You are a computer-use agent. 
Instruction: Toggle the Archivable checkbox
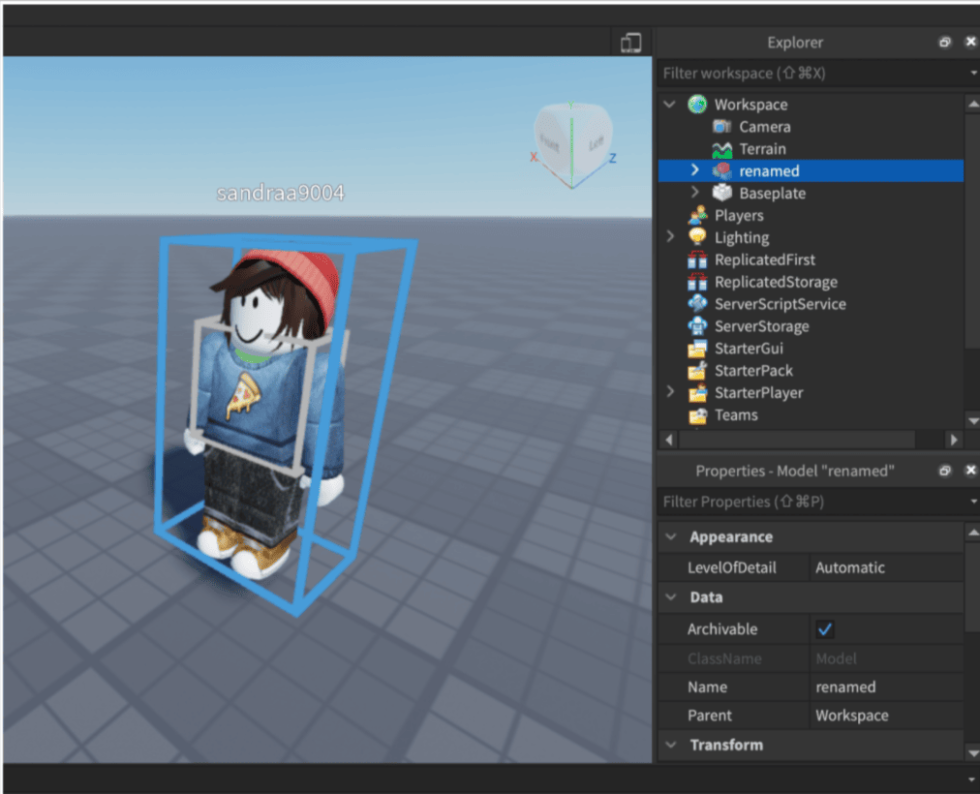825,629
